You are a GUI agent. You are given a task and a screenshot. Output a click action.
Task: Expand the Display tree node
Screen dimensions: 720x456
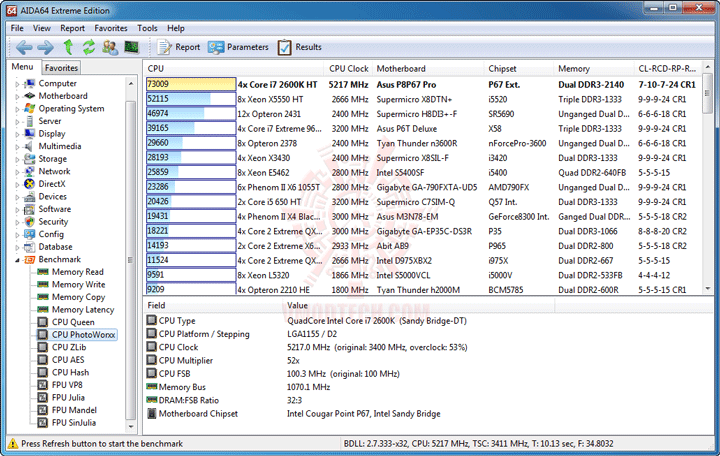pos(17,134)
